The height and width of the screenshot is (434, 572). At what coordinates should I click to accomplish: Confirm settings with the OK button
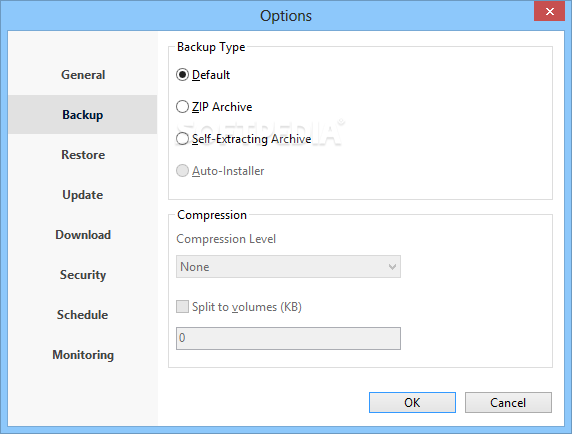point(412,403)
